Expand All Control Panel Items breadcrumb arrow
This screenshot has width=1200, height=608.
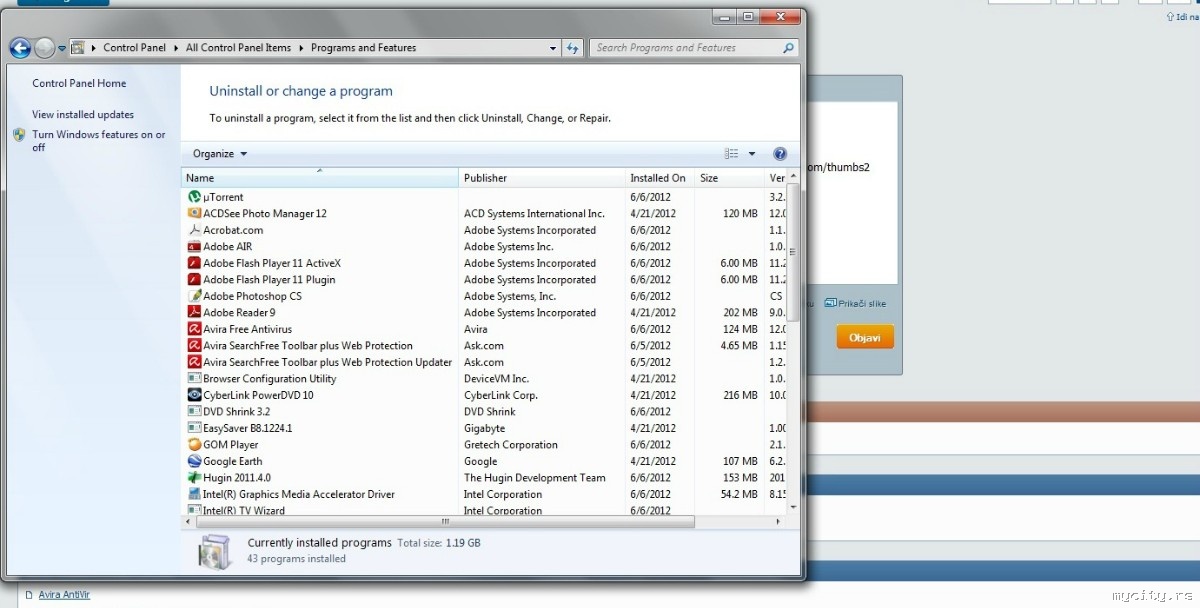point(301,48)
